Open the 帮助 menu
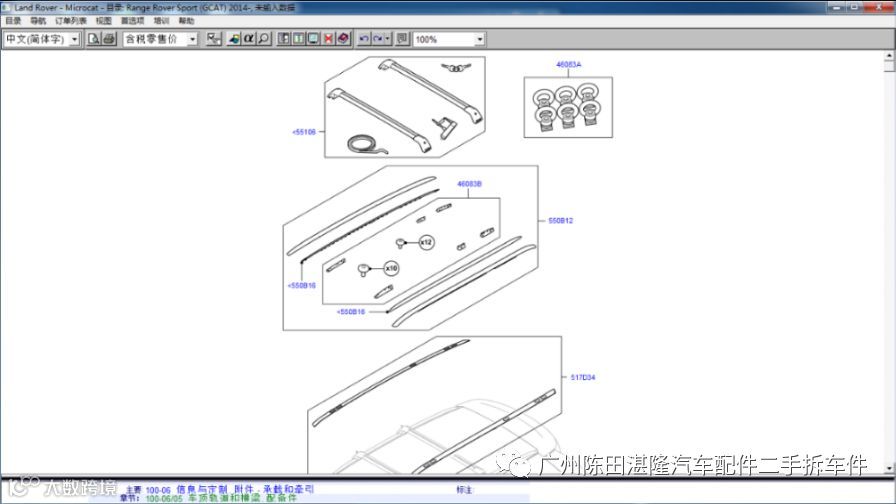The image size is (896, 504). [x=187, y=21]
